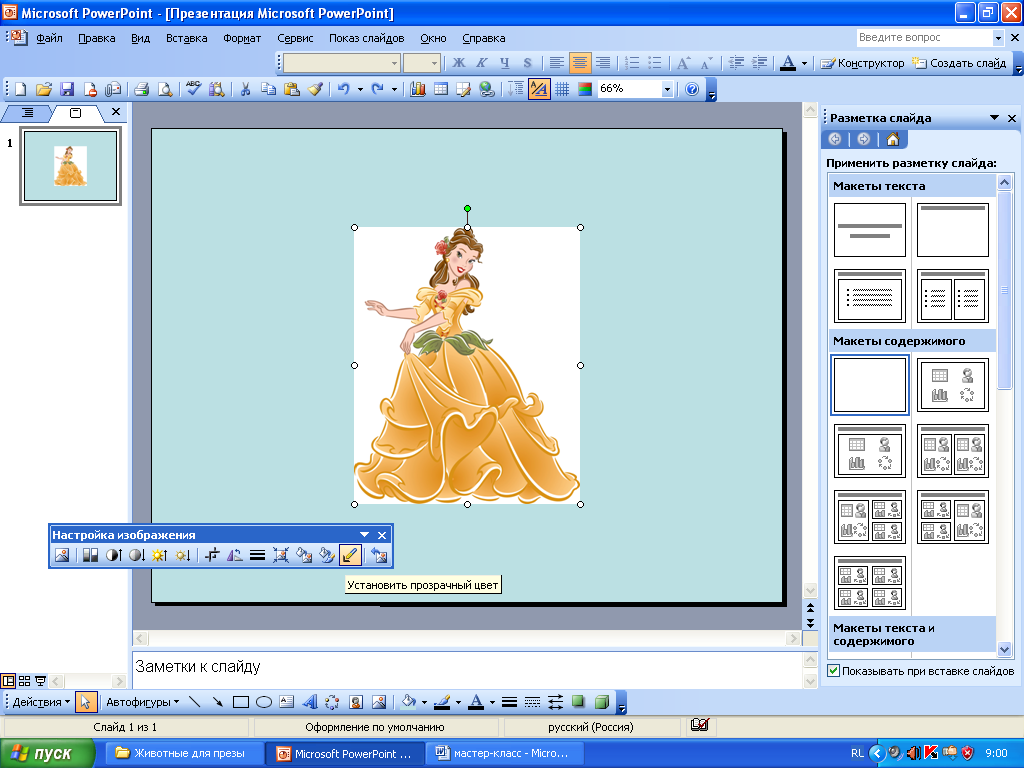Open task pane Разметка слайда dropdown arrow
1024x768 pixels.
click(x=994, y=118)
